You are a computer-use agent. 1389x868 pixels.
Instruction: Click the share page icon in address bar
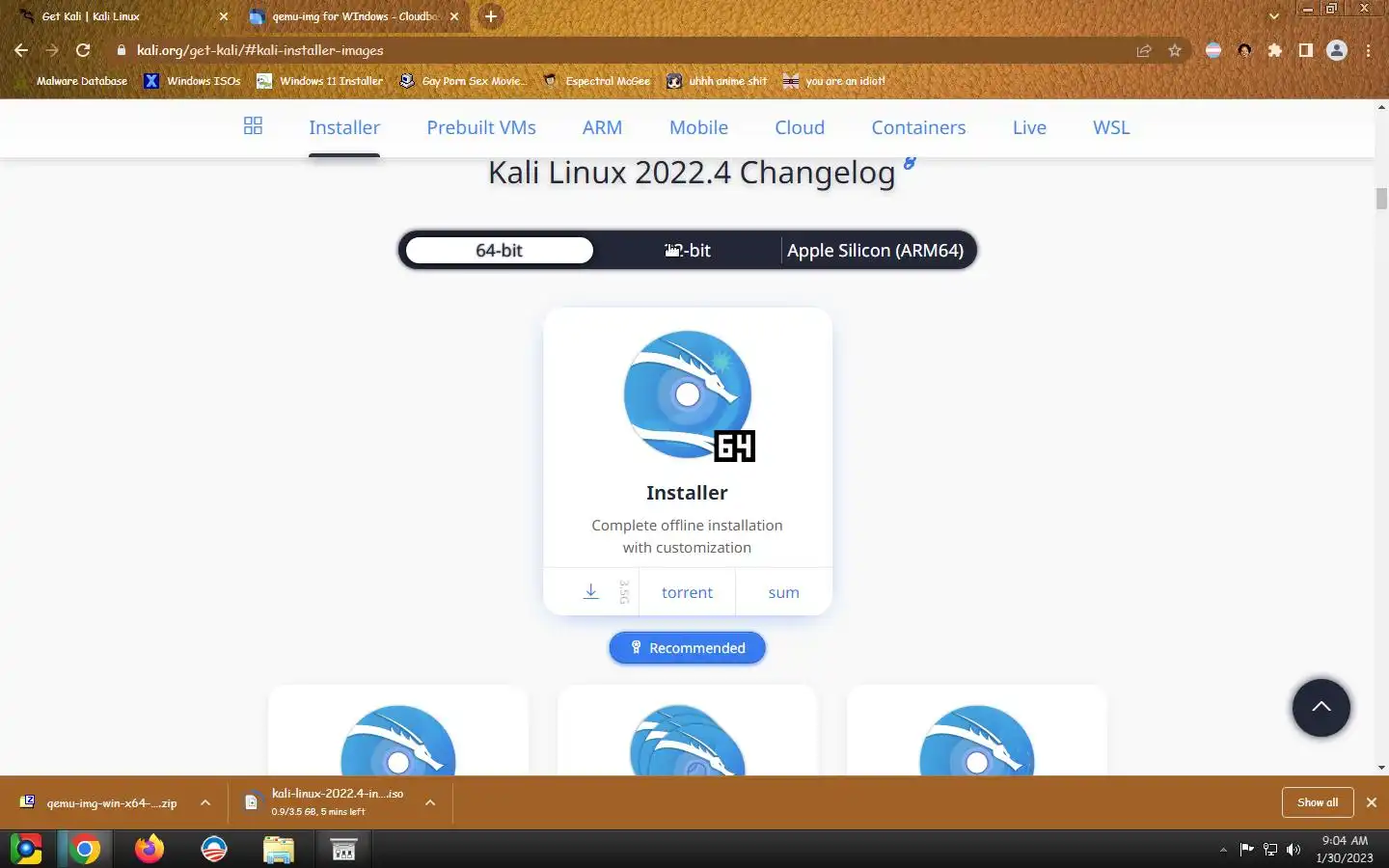tap(1144, 50)
